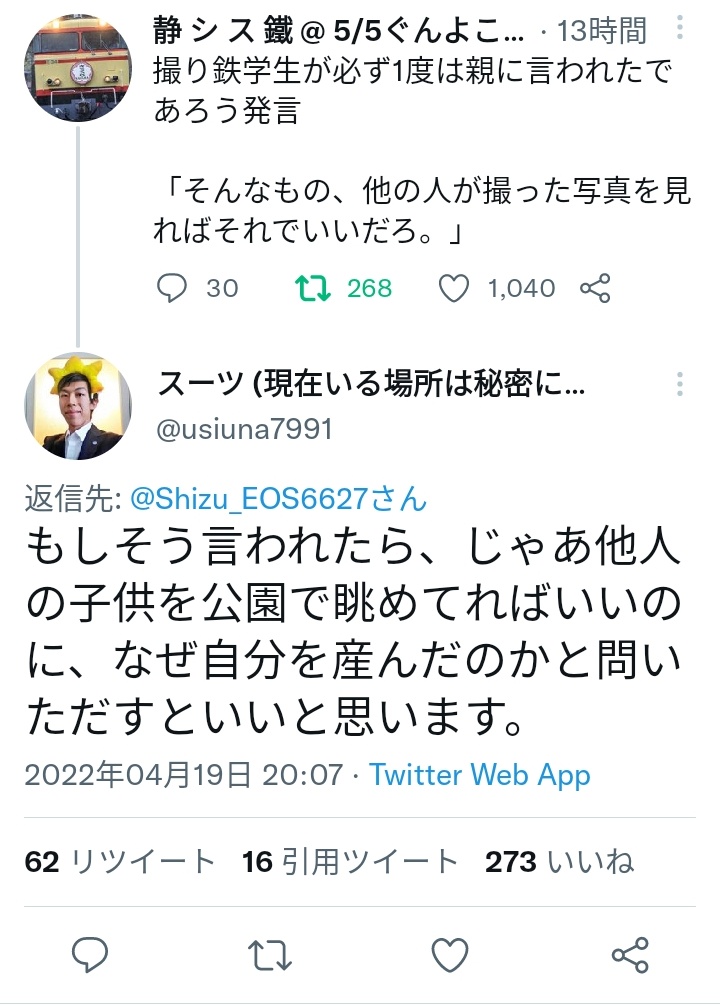Retweet the top tweet with 268 retweets
This screenshot has height=1007, width=720.
(x=313, y=289)
